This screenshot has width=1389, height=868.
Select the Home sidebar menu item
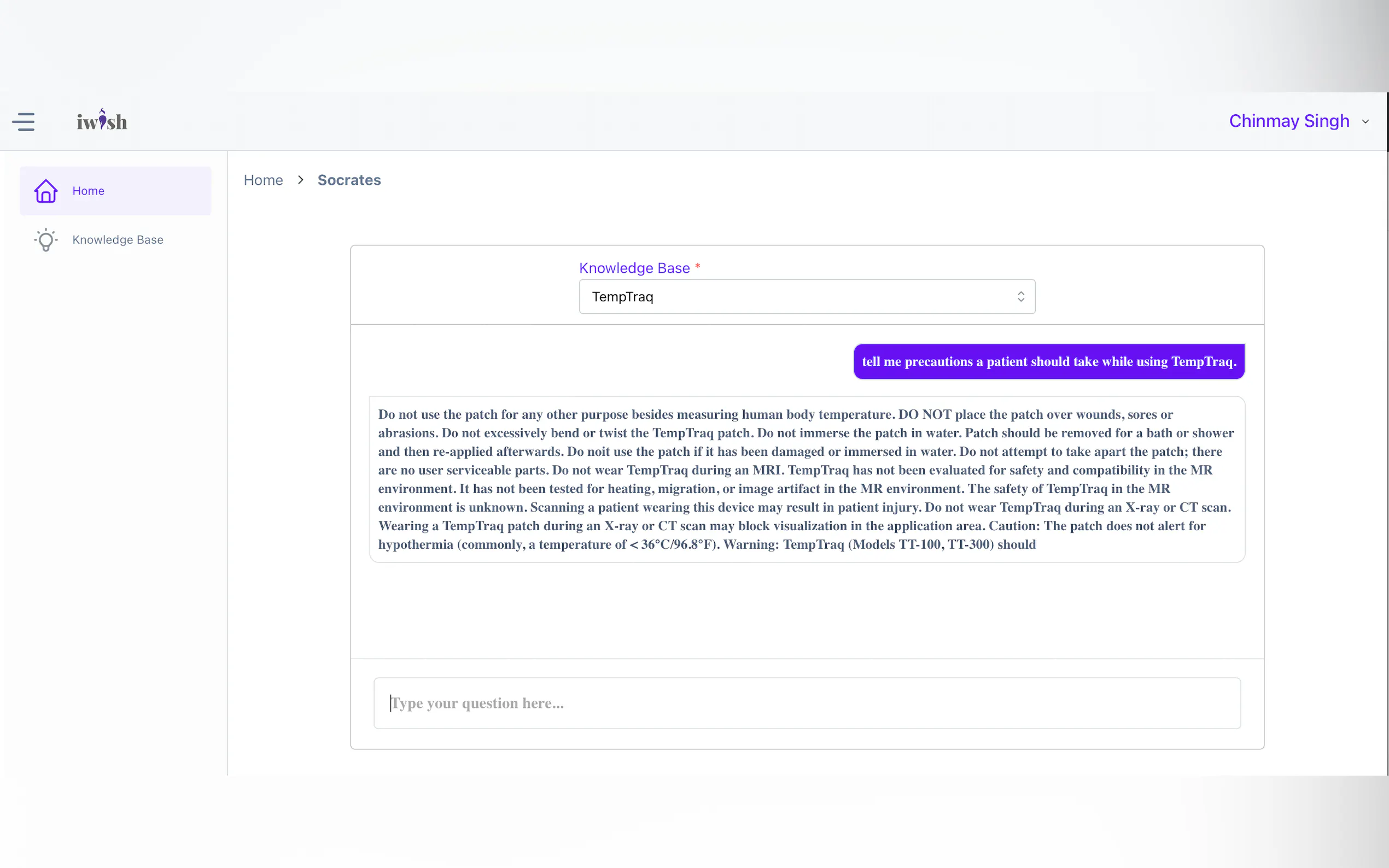click(x=115, y=191)
